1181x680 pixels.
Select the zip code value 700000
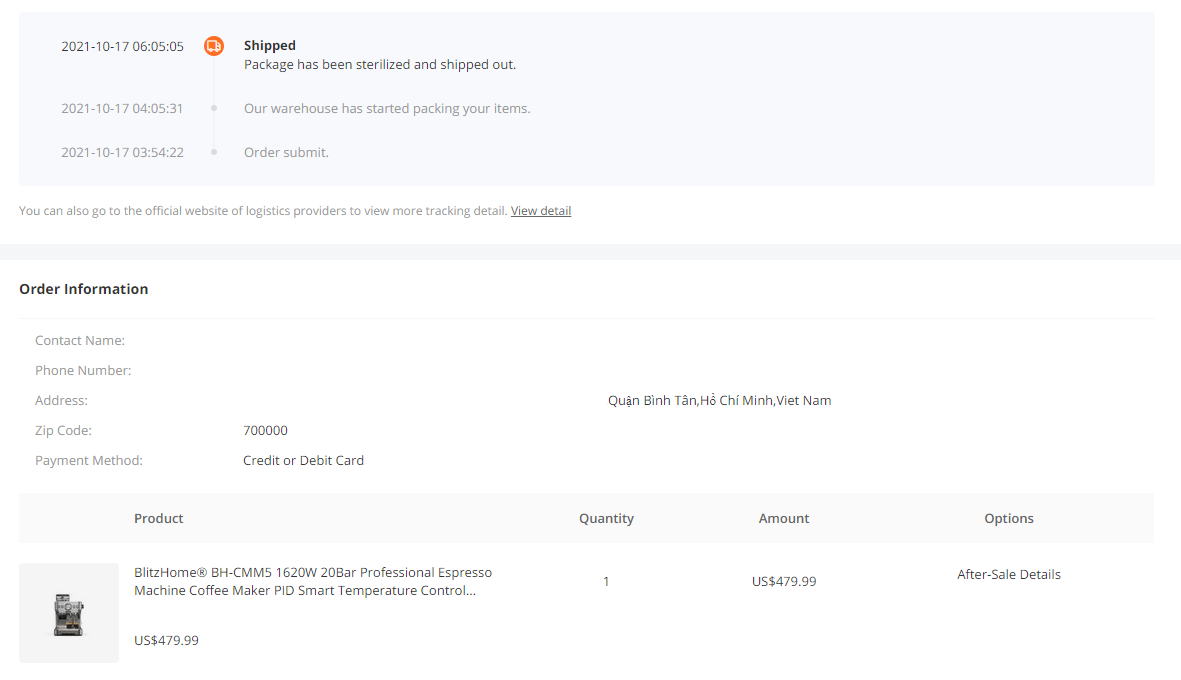coord(265,431)
